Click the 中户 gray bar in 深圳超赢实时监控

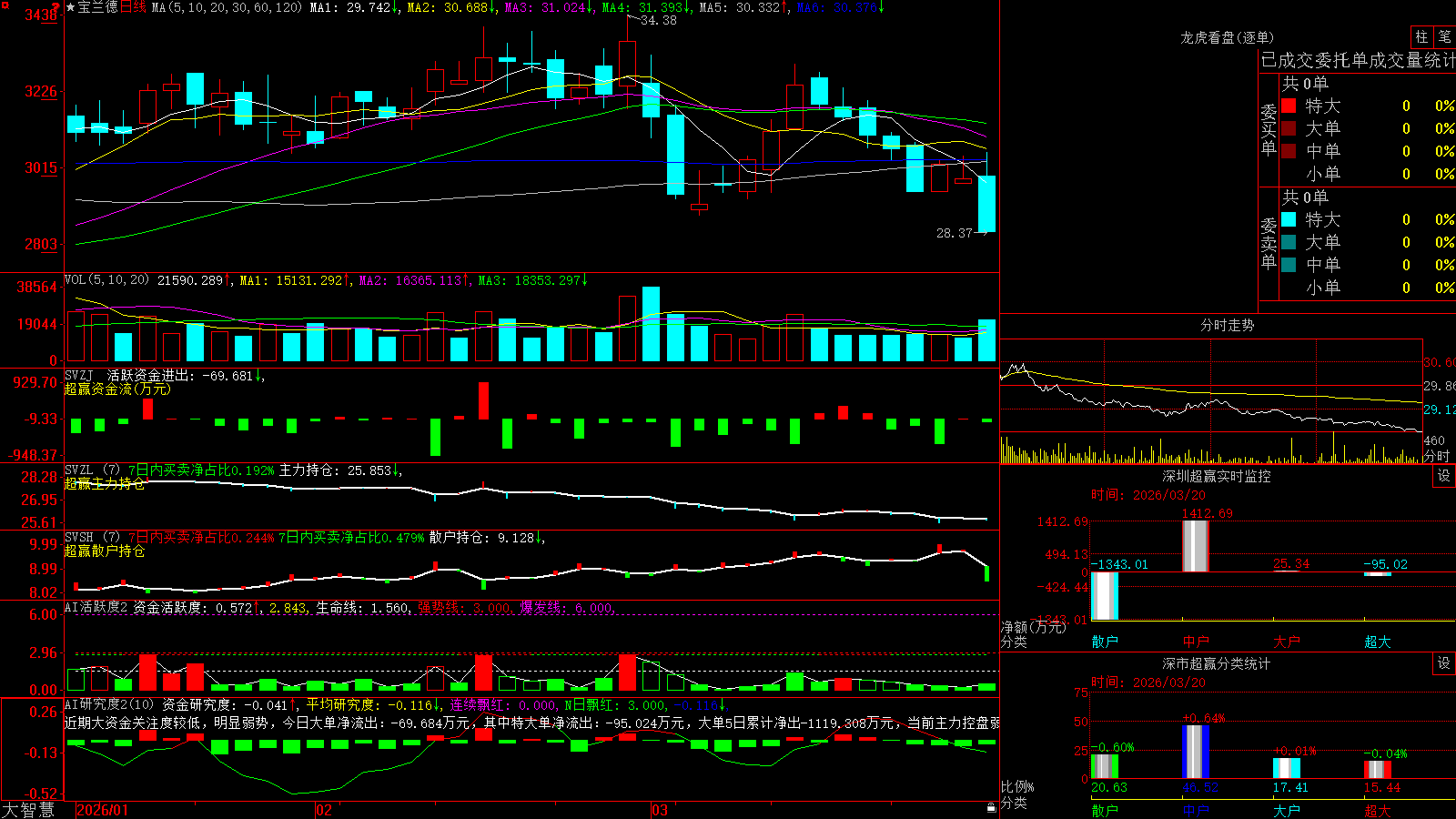(1195, 545)
